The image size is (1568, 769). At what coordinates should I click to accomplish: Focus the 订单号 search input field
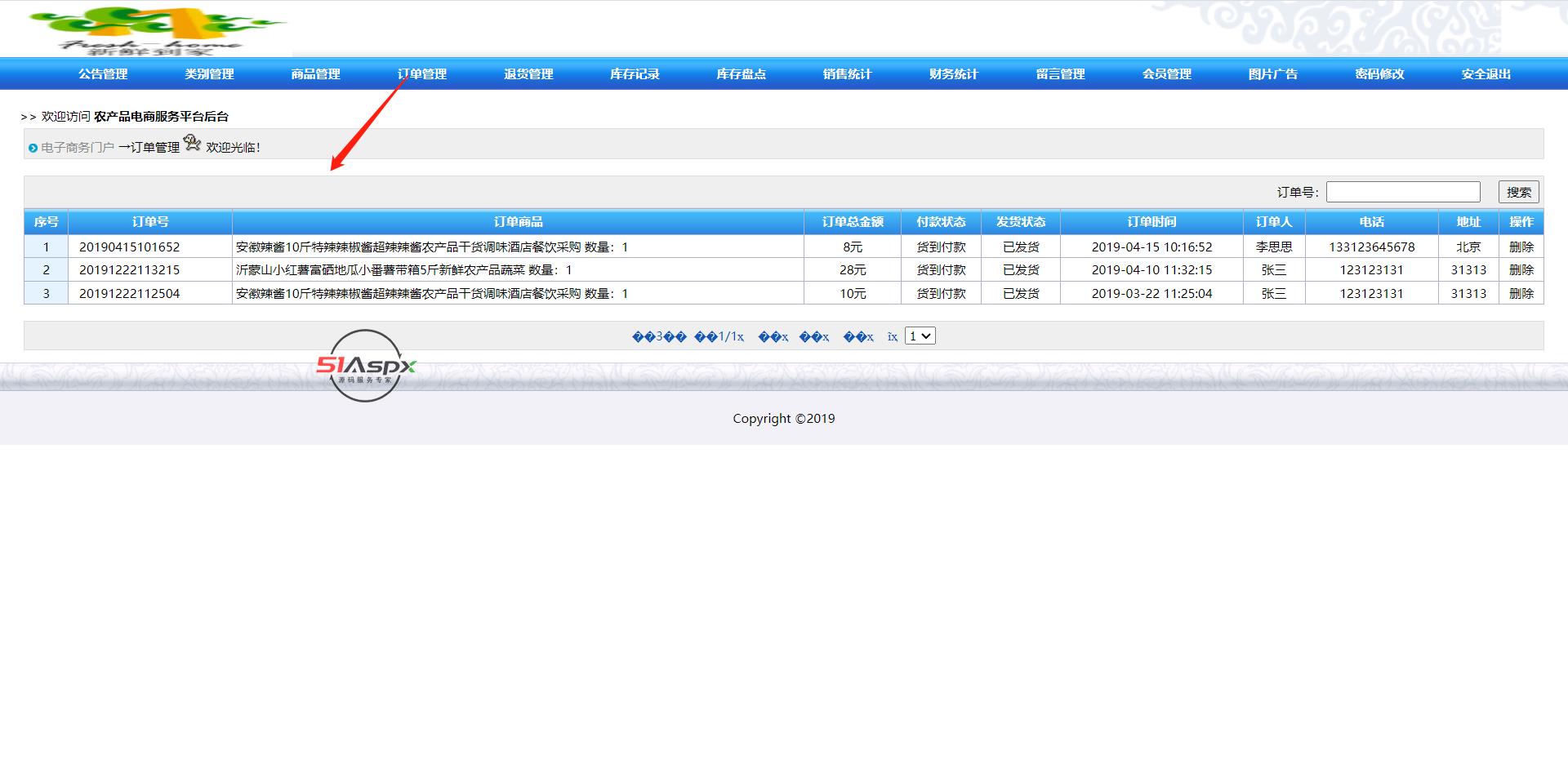pyautogui.click(x=1403, y=192)
